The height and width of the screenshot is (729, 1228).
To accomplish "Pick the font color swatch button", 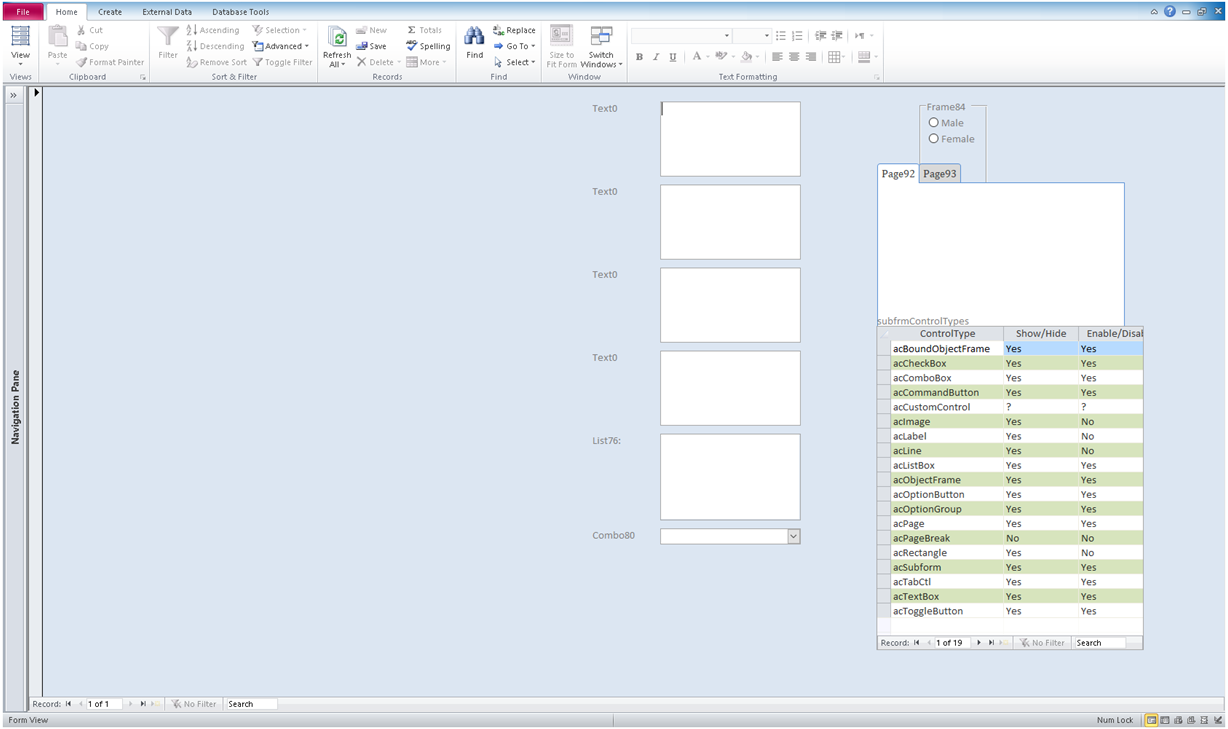I will pos(698,57).
